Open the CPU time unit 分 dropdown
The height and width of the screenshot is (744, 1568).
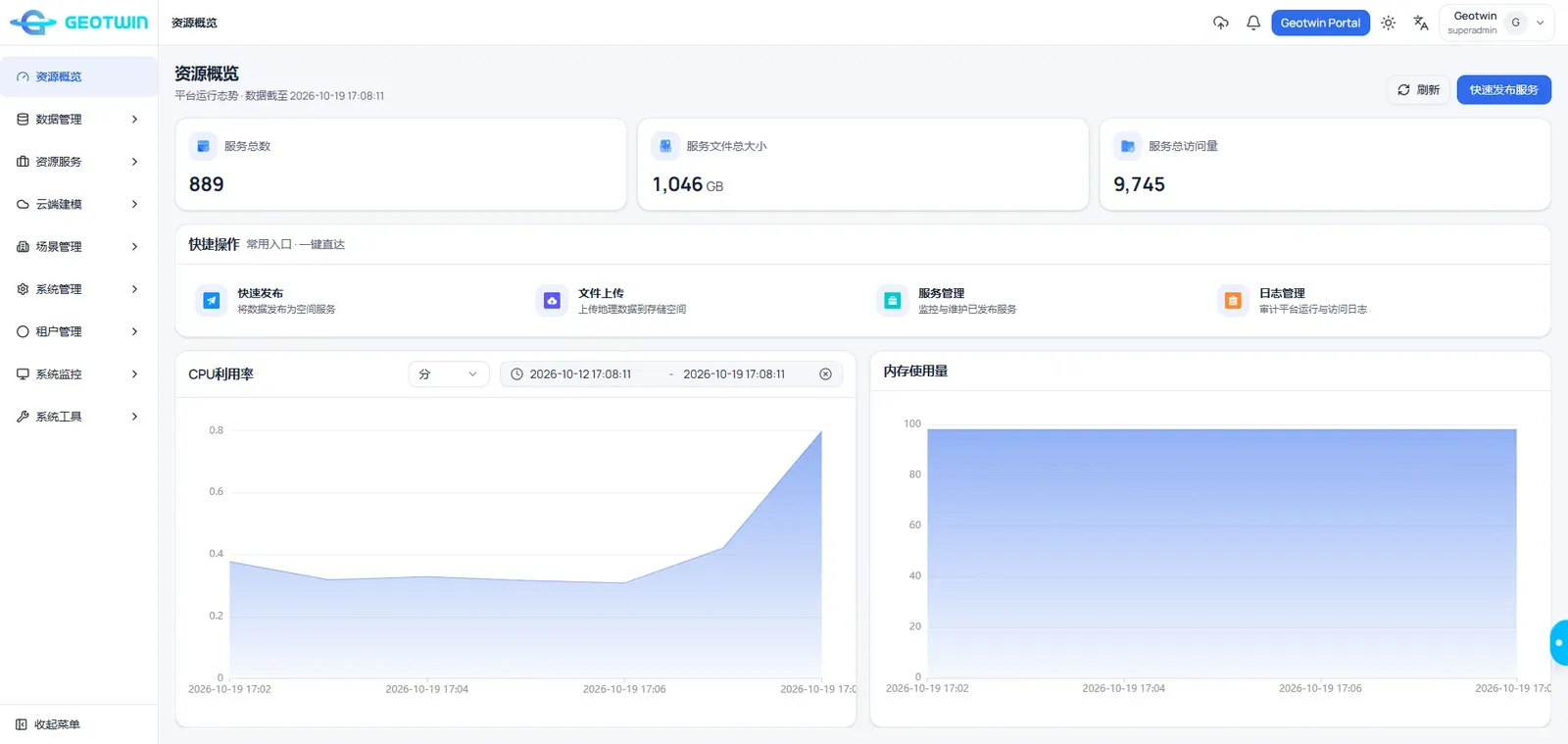449,374
